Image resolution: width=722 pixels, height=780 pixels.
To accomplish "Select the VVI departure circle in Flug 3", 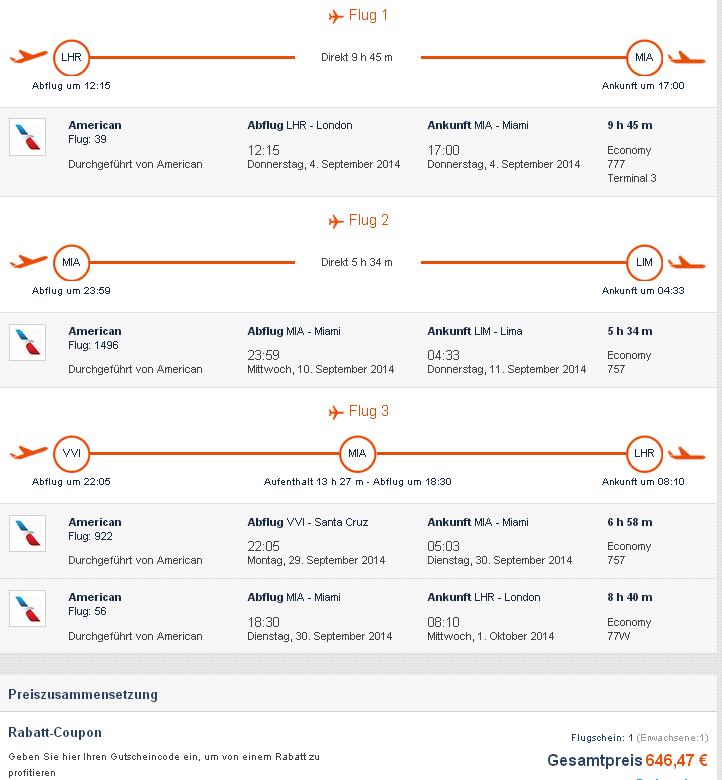I will (x=71, y=453).
